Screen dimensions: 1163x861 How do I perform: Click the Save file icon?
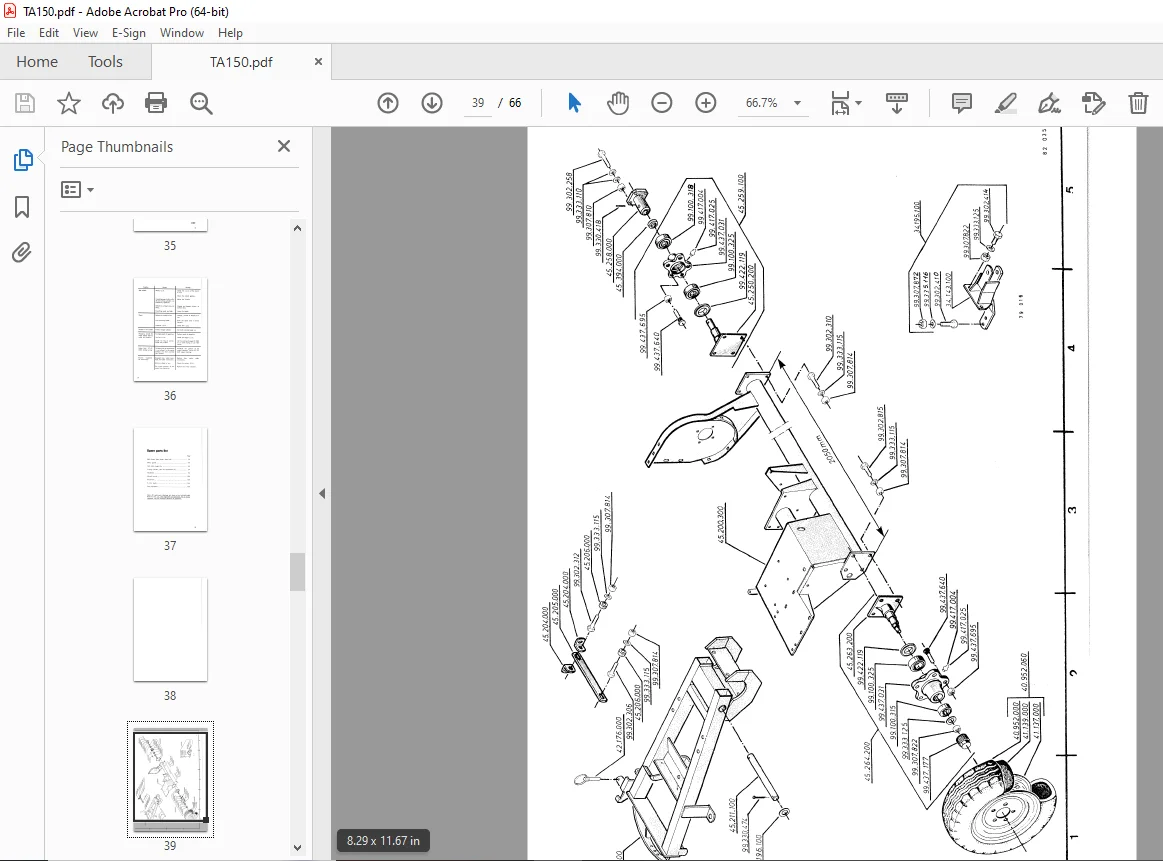coord(24,103)
